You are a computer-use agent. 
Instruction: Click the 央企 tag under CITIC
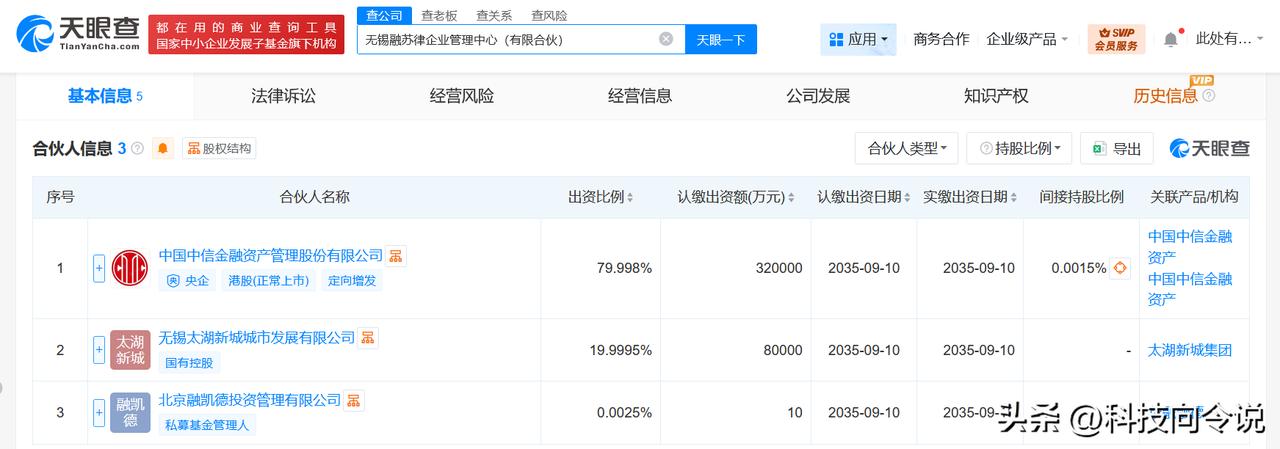187,281
